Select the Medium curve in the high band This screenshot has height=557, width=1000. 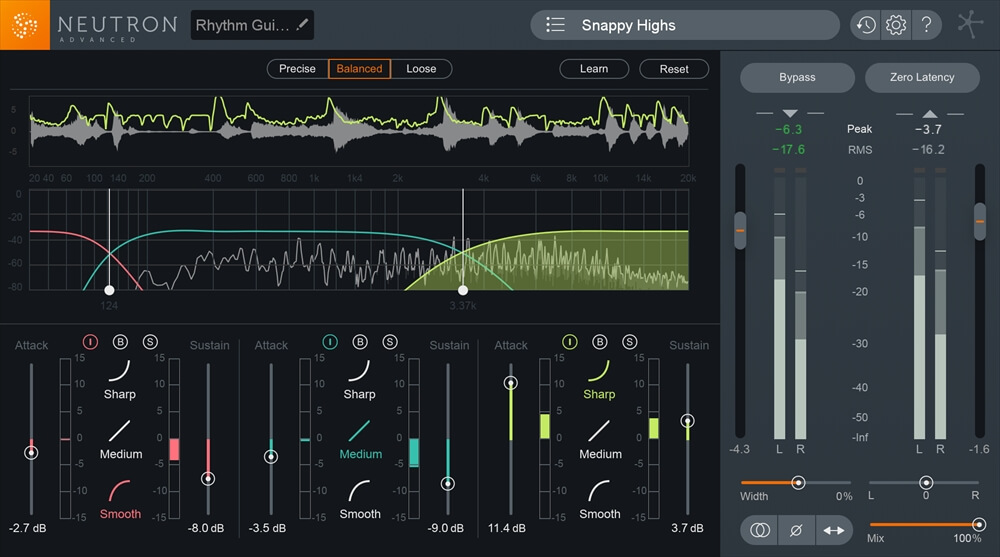coord(599,431)
